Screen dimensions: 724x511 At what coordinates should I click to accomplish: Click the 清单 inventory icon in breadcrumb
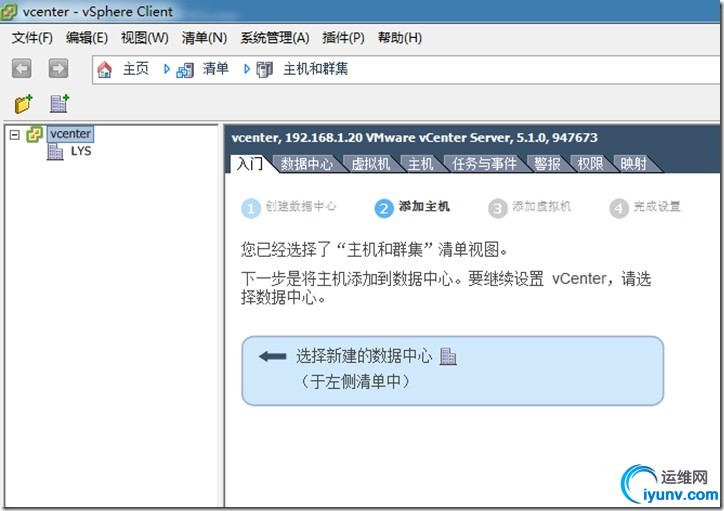pos(185,70)
